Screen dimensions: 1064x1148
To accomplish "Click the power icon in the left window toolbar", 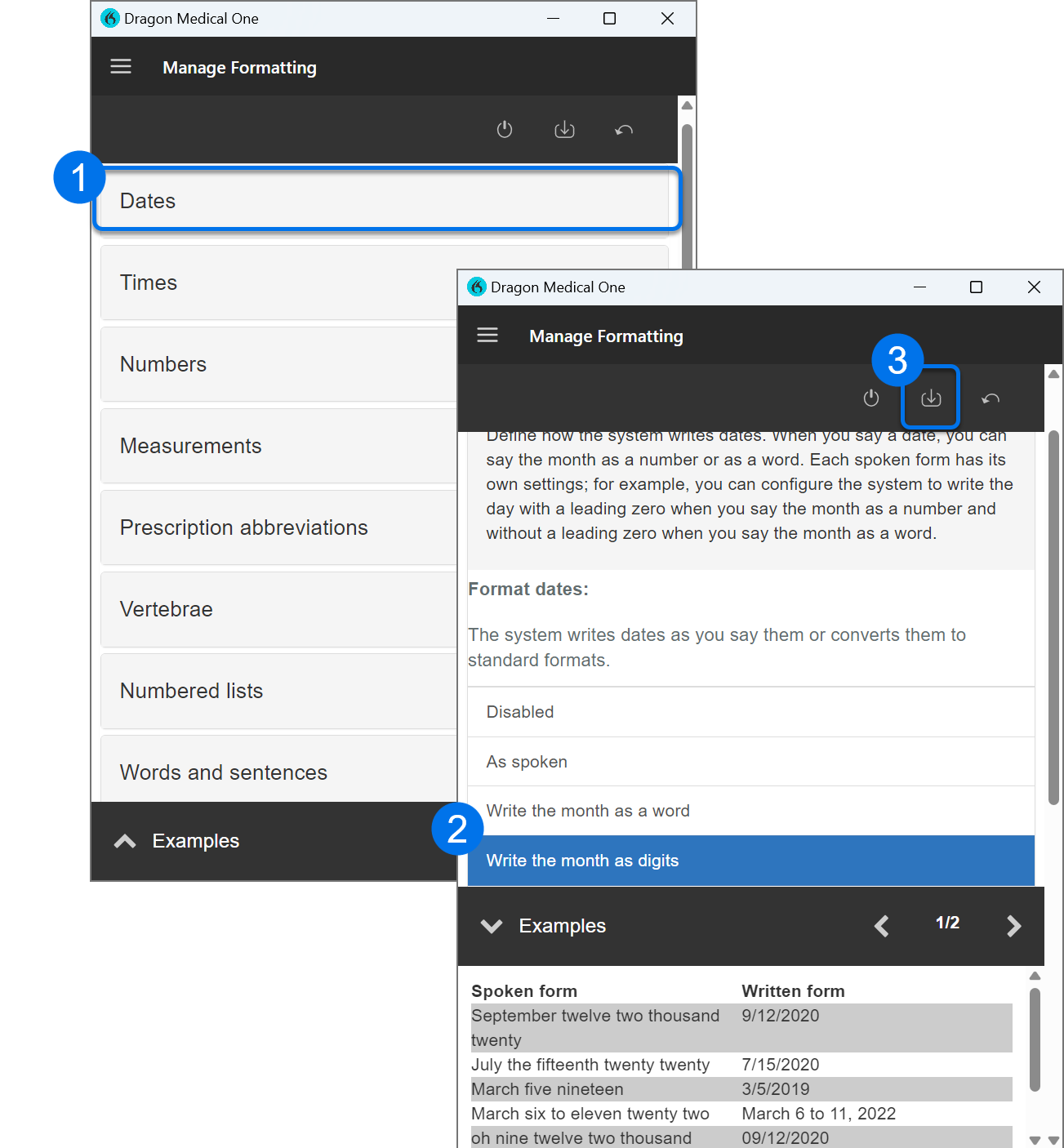I will 504,129.
